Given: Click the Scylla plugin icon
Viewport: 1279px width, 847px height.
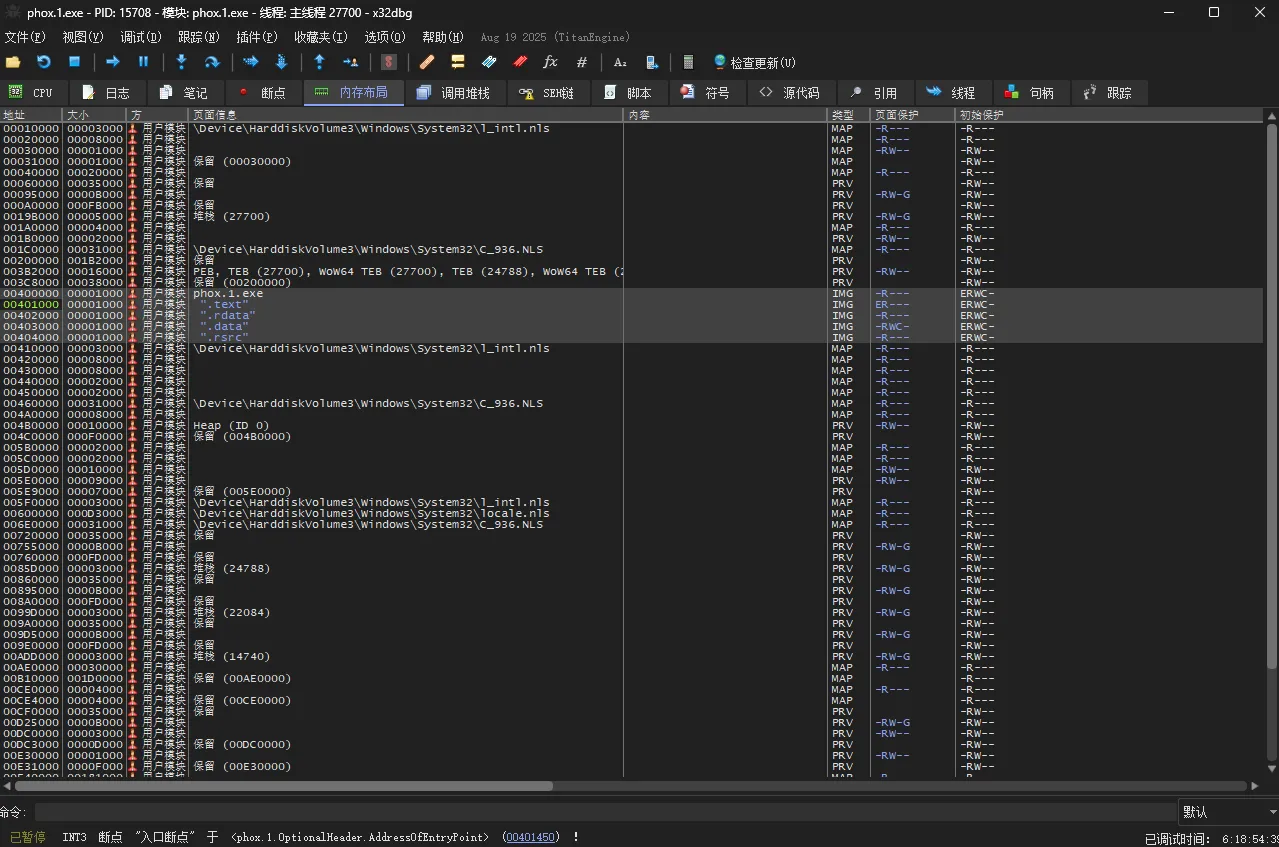Looking at the screenshot, I should click(389, 62).
